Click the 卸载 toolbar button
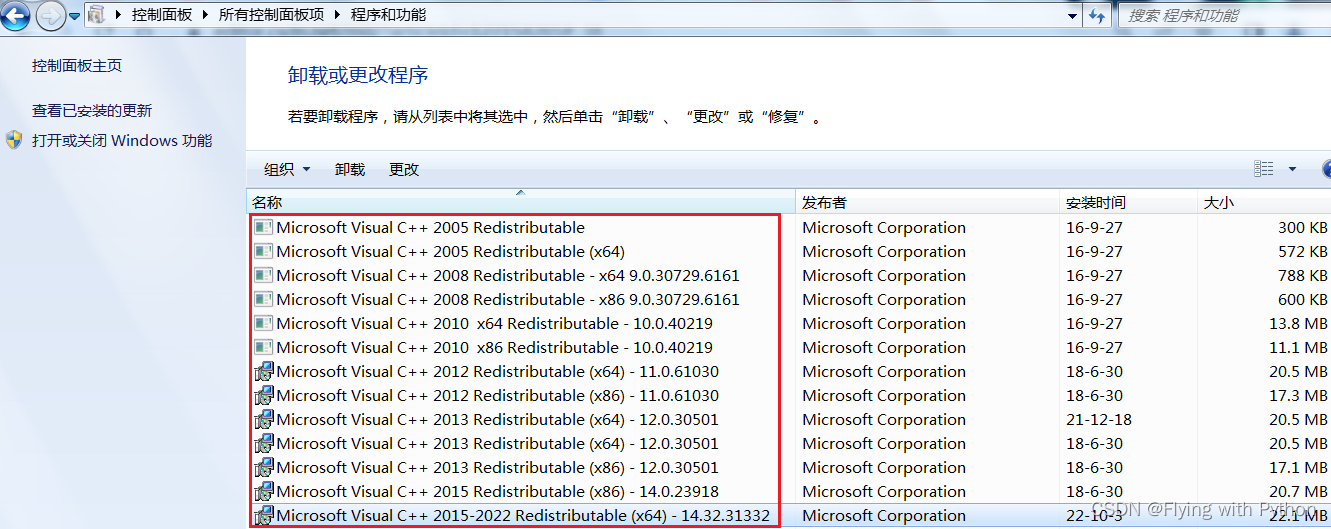Viewport: 1331px width, 529px height. click(350, 170)
